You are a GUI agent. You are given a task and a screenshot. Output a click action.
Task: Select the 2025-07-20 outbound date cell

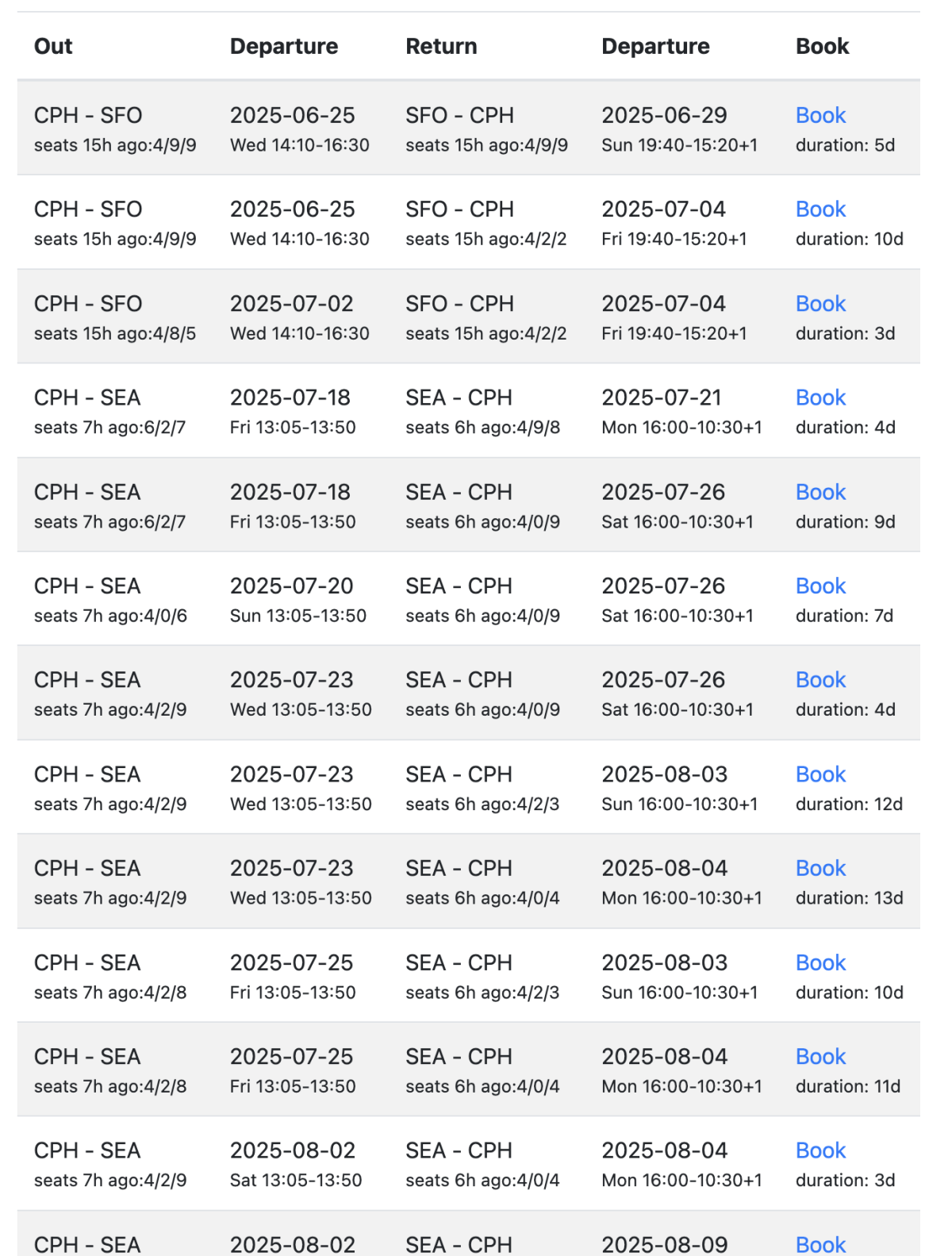click(x=291, y=586)
